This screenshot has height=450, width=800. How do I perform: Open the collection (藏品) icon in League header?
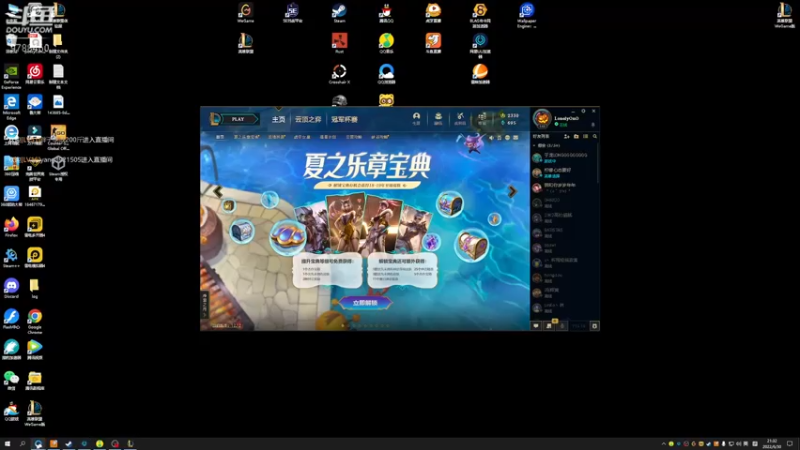point(438,118)
